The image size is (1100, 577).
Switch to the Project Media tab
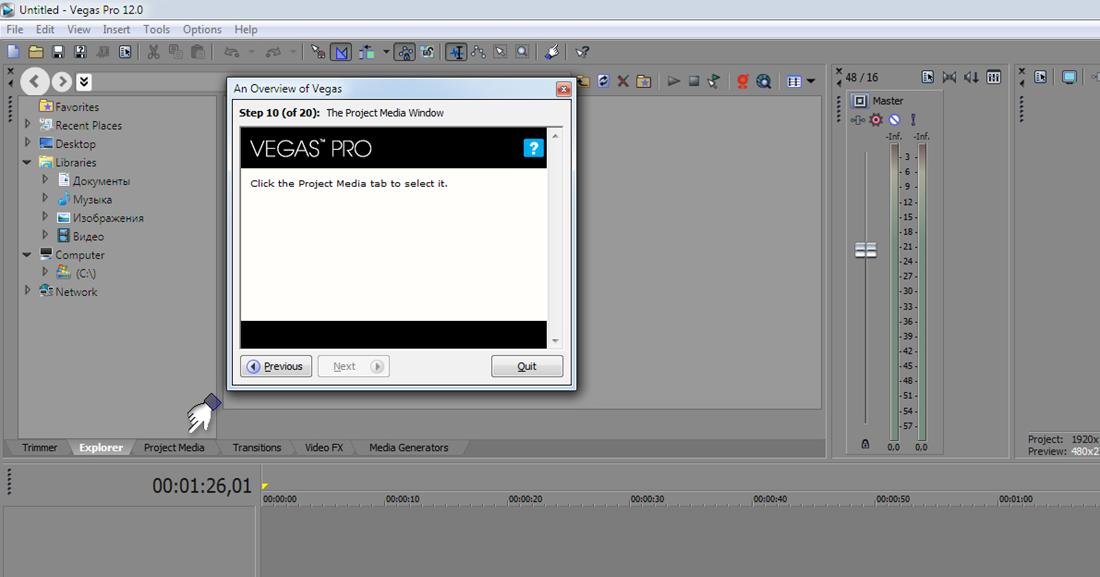[x=174, y=448]
